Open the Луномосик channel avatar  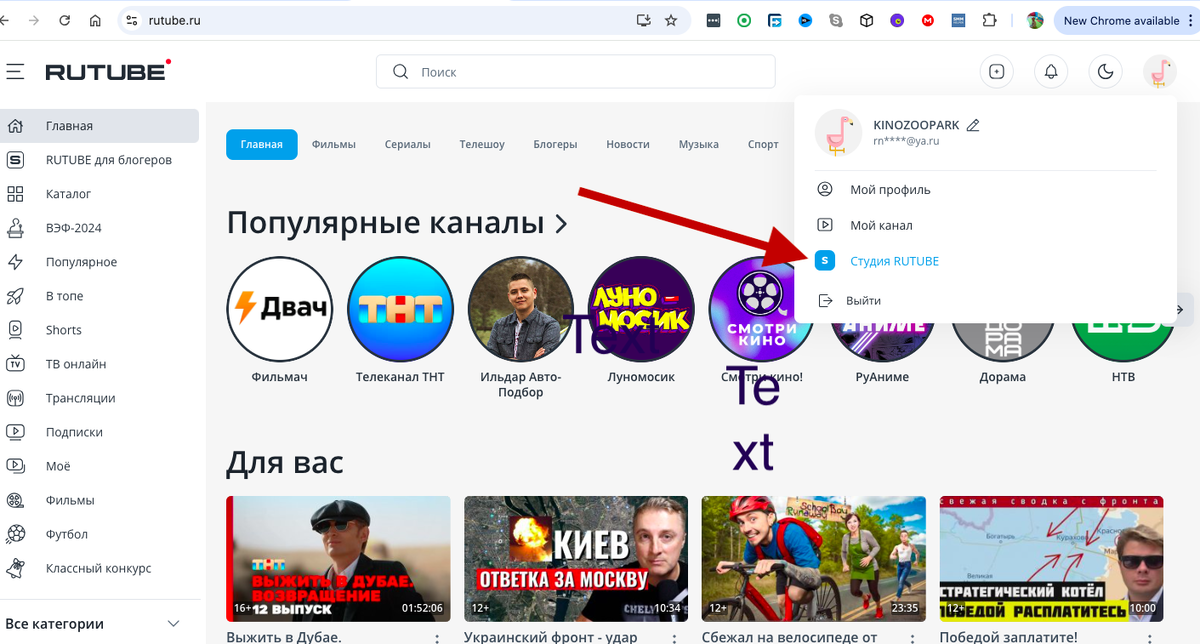point(641,308)
